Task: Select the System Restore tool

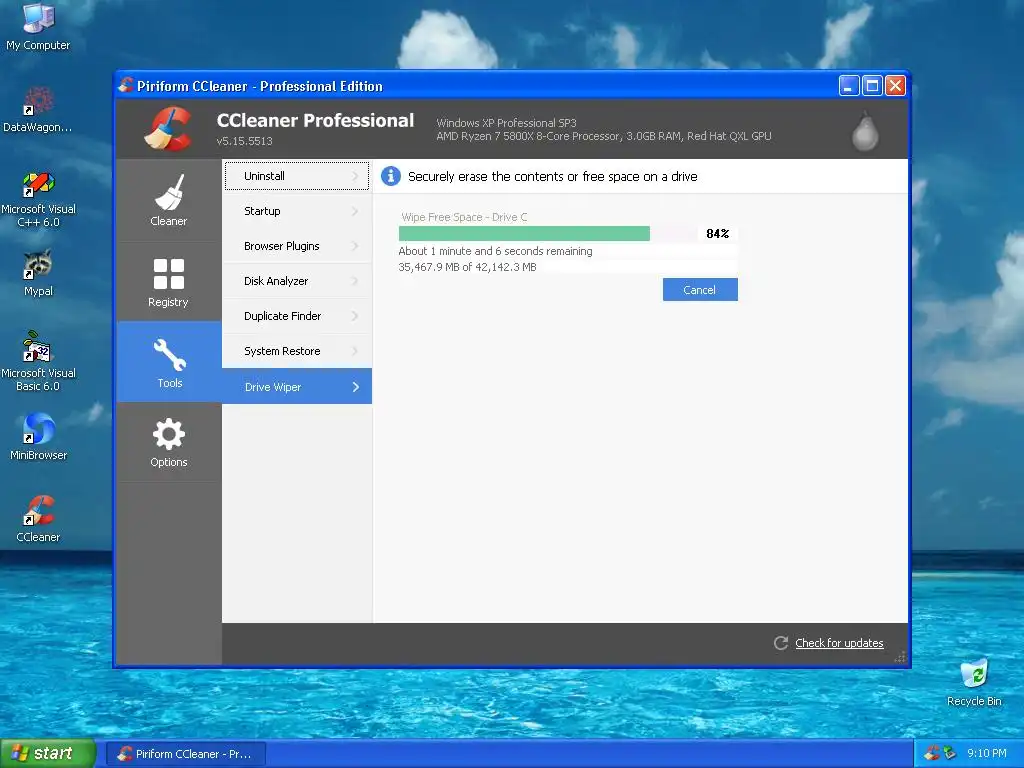Action: pyautogui.click(x=296, y=351)
